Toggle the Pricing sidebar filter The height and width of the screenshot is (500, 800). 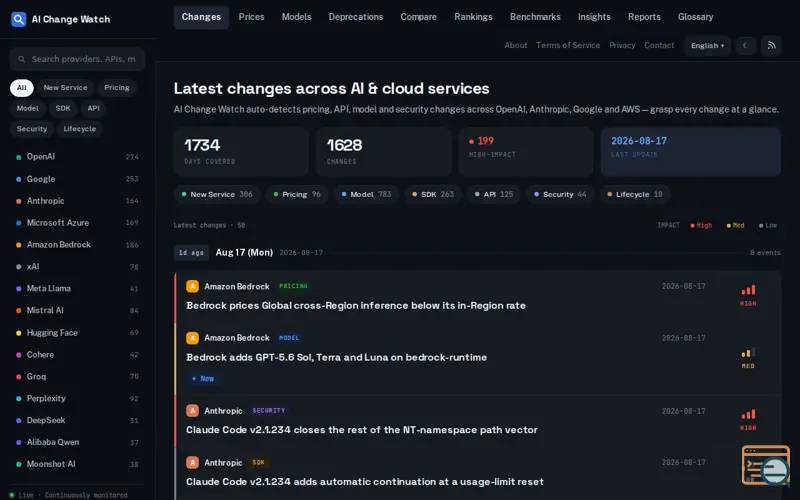click(117, 88)
